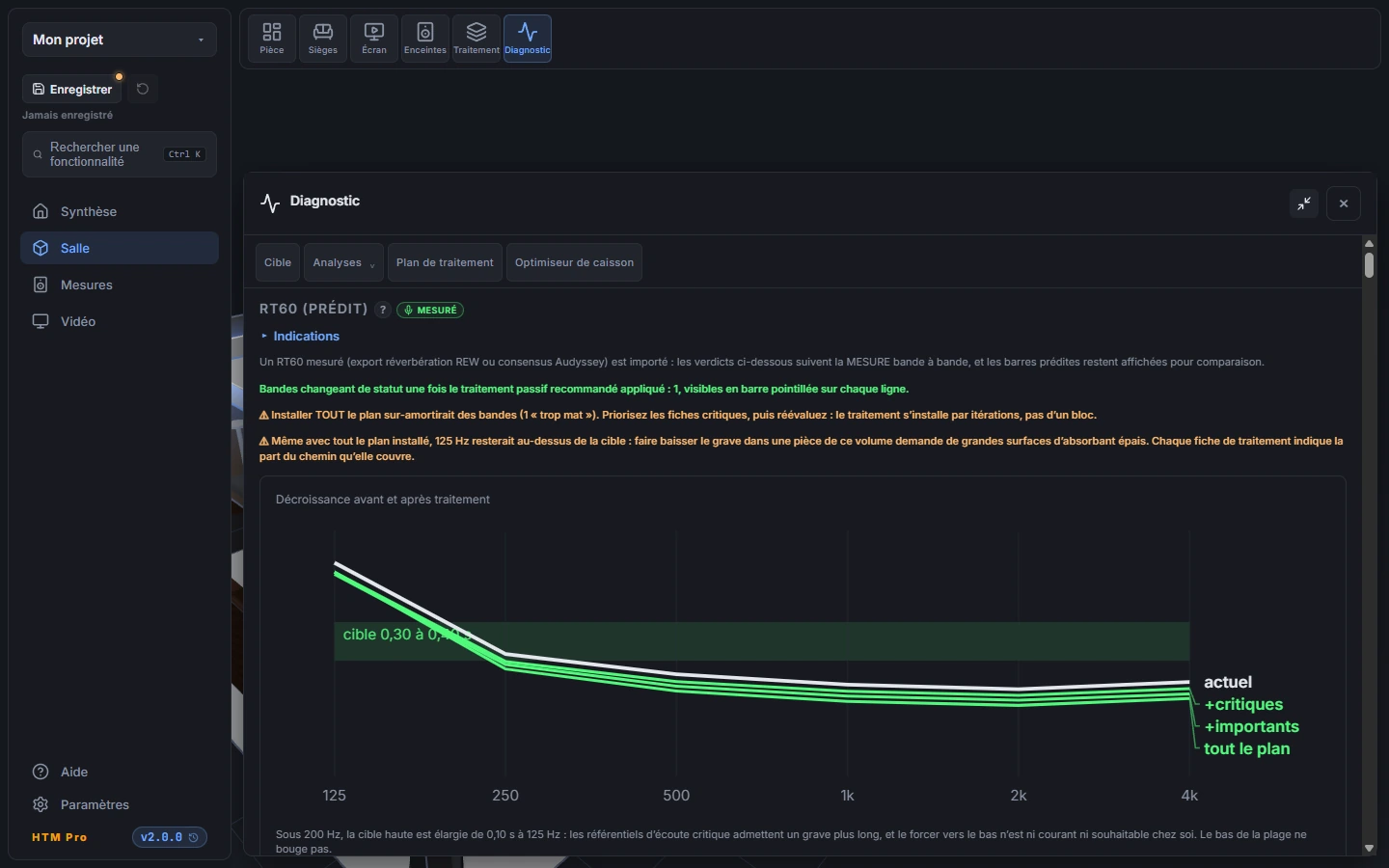1389x868 pixels.
Task: Click the MESURÉ badge
Action: tap(430, 310)
